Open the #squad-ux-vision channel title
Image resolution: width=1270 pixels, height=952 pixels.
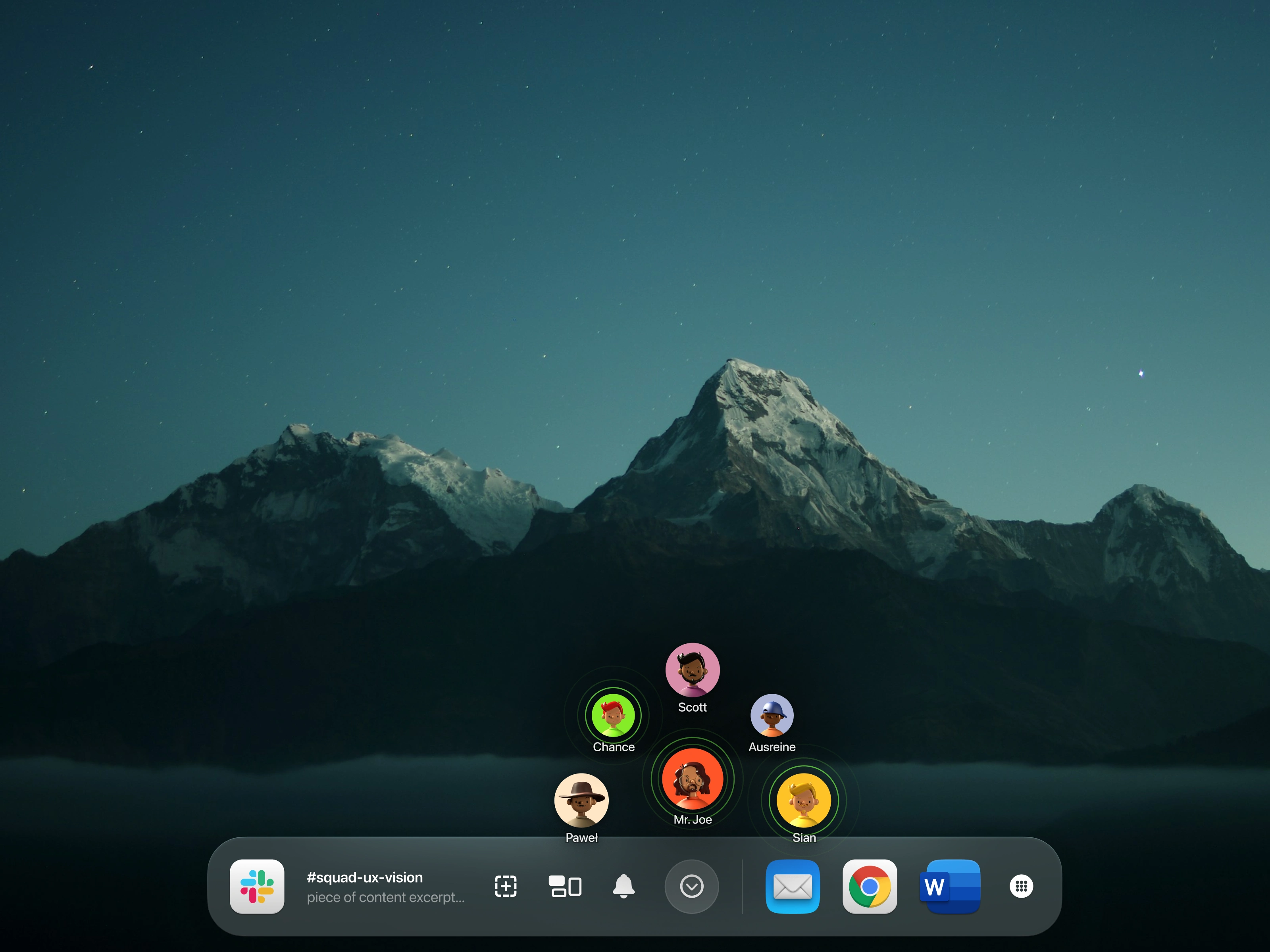[365, 877]
